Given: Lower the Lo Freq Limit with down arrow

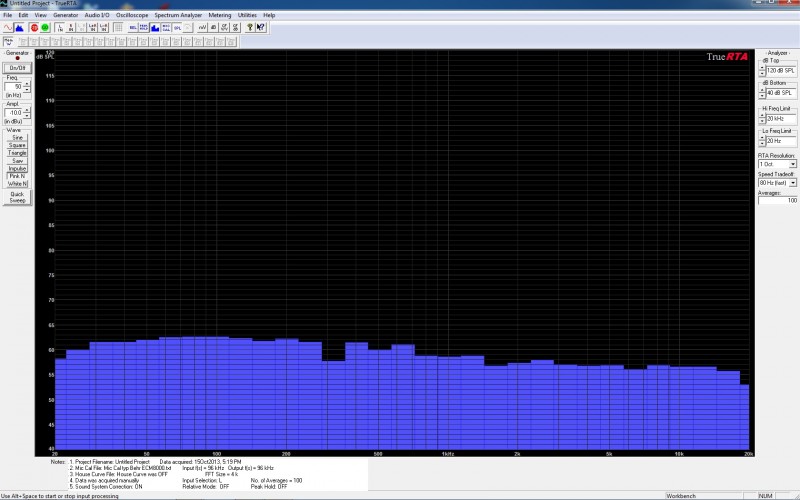Looking at the screenshot, I should (762, 144).
